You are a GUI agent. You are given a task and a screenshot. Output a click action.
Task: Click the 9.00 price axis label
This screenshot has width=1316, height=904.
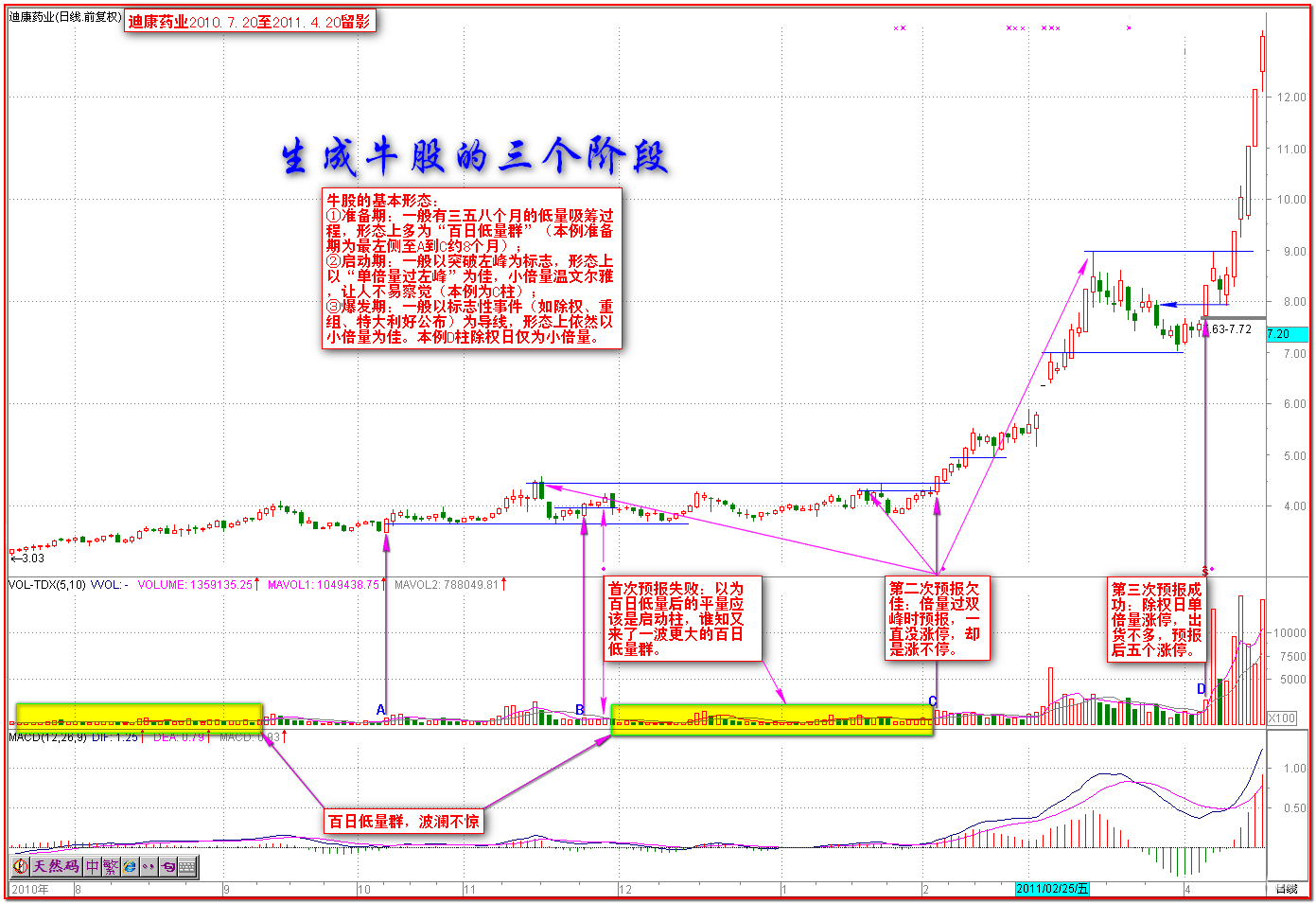click(x=1294, y=252)
